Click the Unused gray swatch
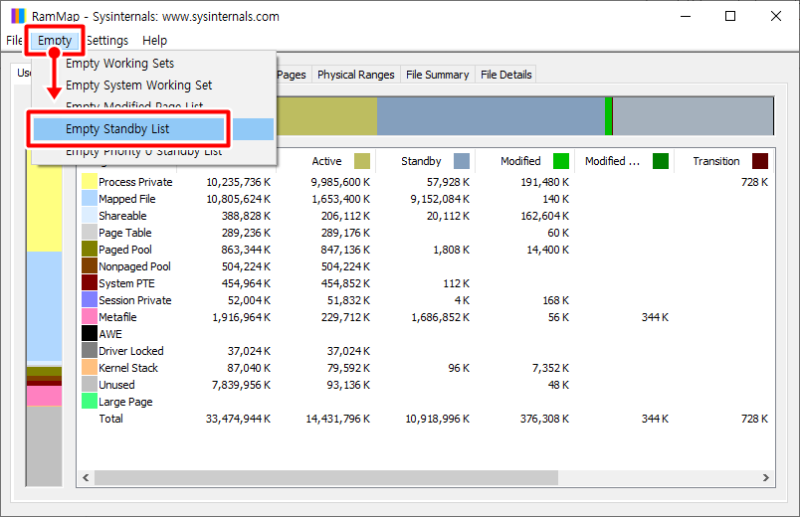The width and height of the screenshot is (800, 517). click(89, 384)
